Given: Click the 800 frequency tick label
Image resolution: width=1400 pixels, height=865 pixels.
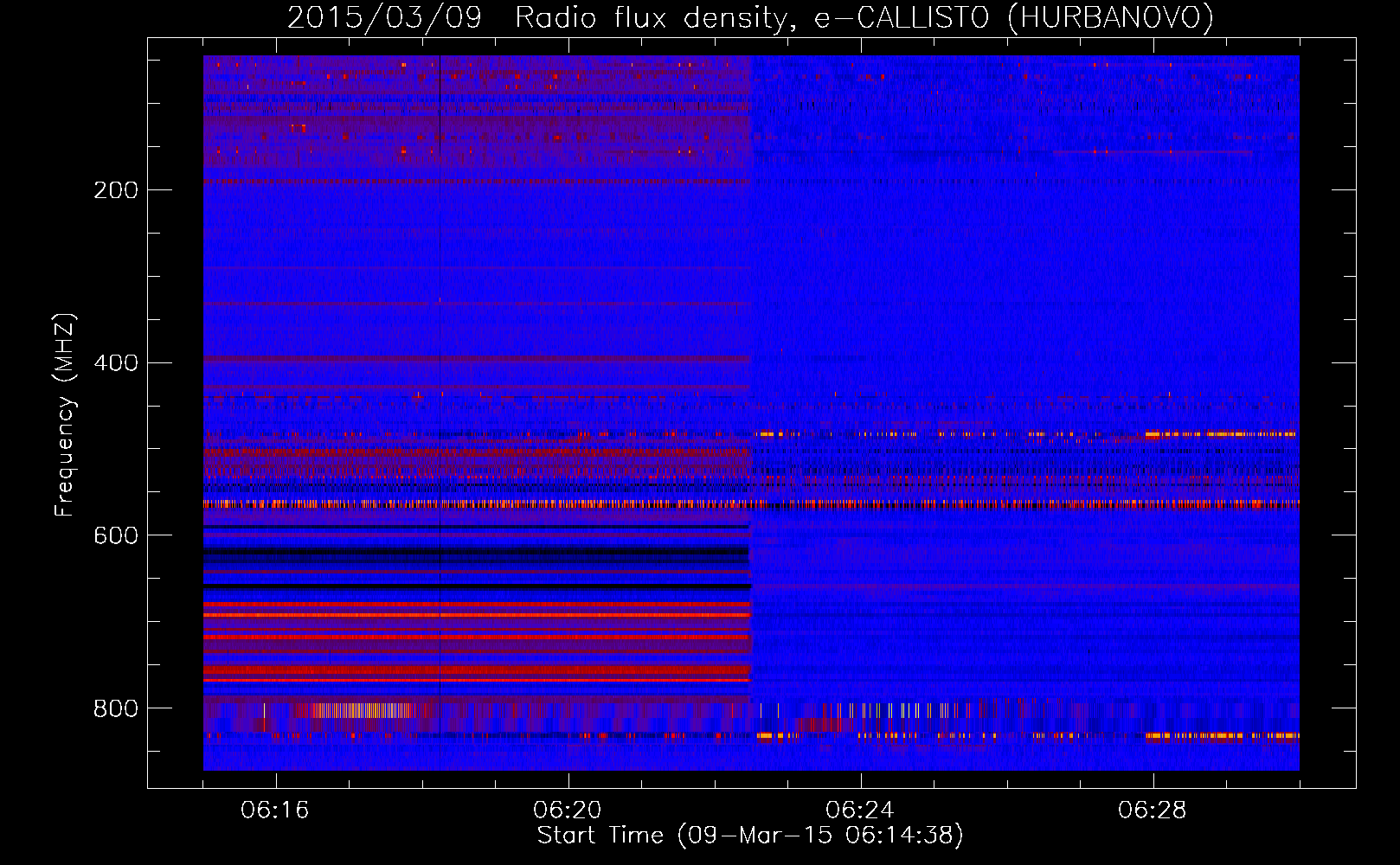Looking at the screenshot, I should click(x=116, y=709).
